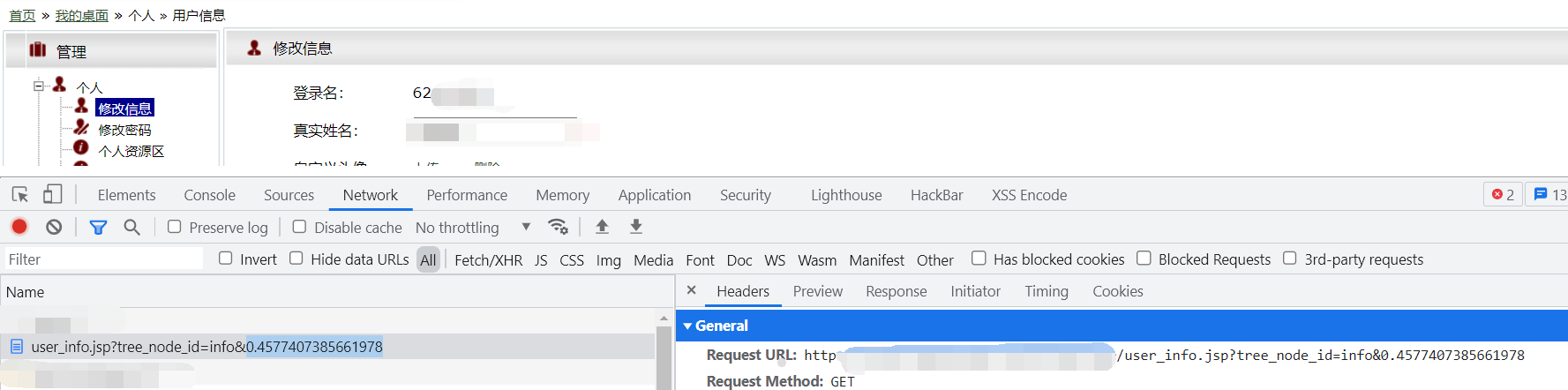
Task: Close the request details pane X
Action: (x=691, y=290)
